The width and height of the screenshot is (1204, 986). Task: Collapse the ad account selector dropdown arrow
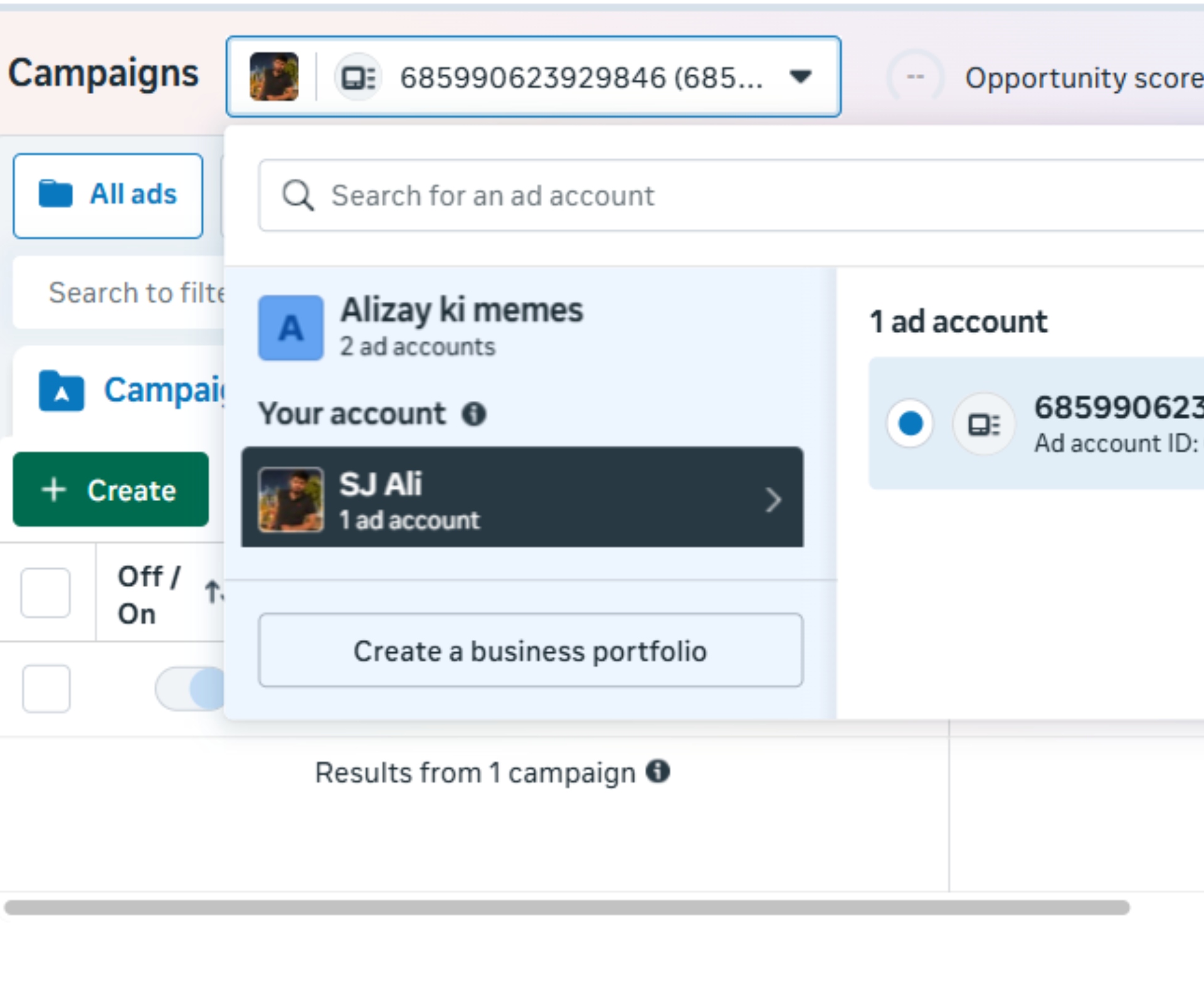(801, 77)
